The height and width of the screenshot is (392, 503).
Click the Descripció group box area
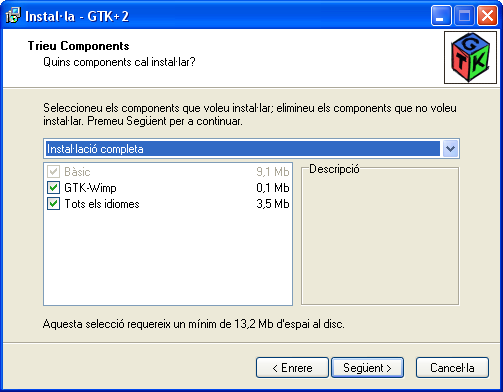(380, 235)
